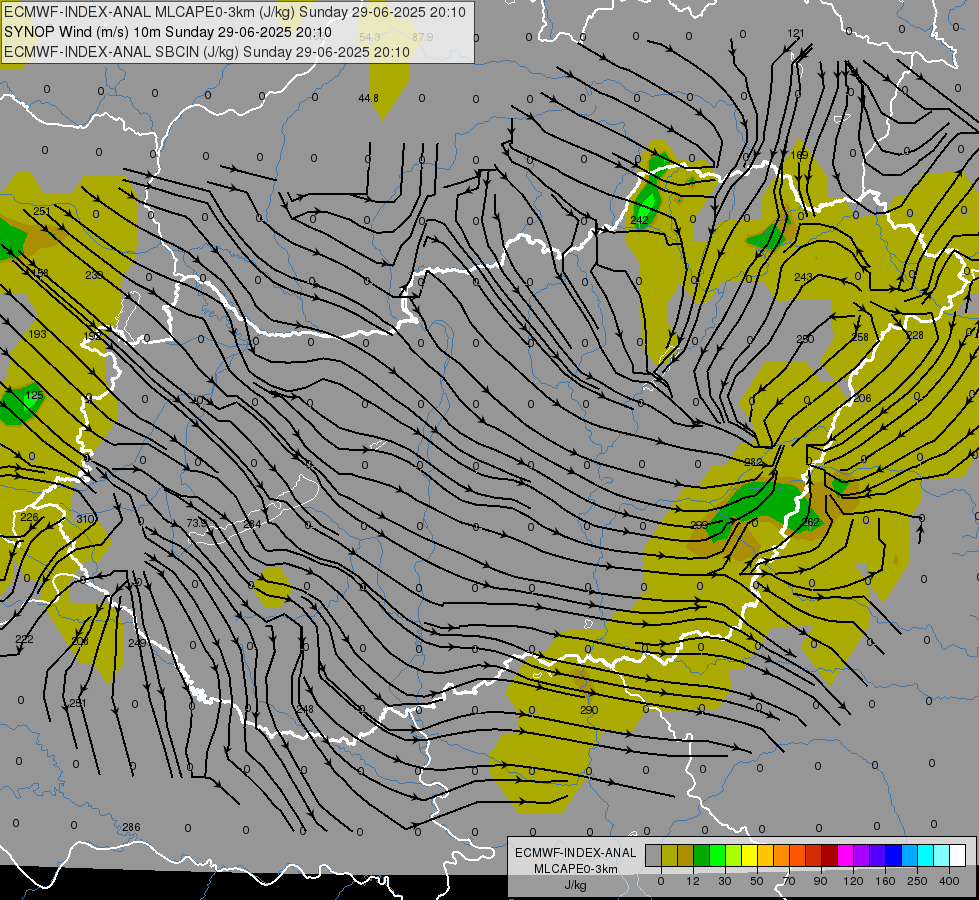Click the 282 value on the map
The width and height of the screenshot is (979, 900).
click(x=754, y=462)
